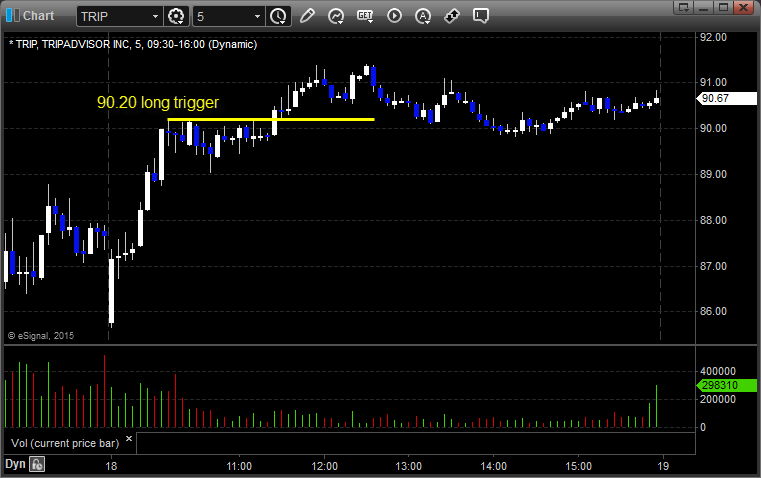The width and height of the screenshot is (761, 478).
Task: Minimize the Chart window
Action: [x=704, y=7]
